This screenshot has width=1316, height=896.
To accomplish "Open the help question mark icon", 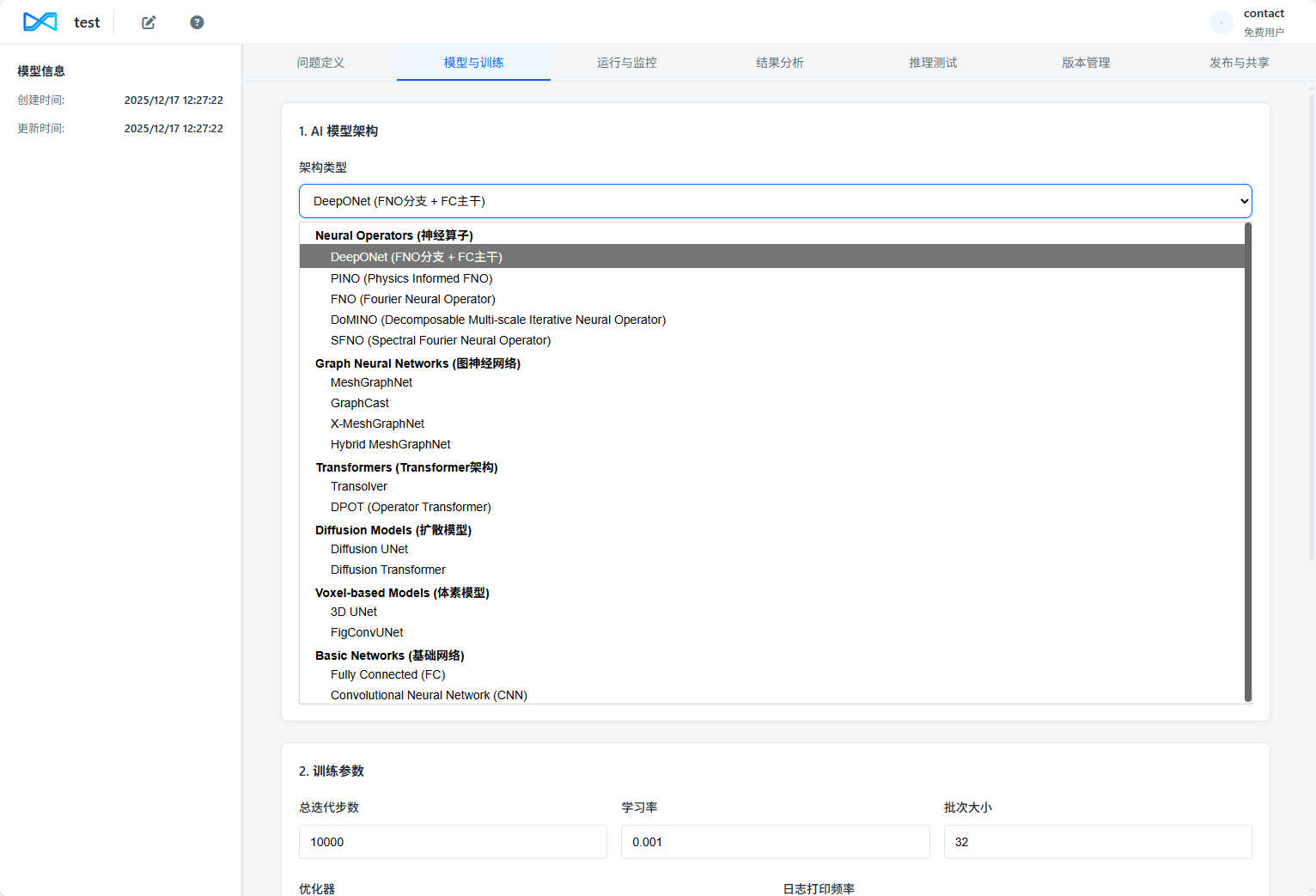I will coord(197,22).
